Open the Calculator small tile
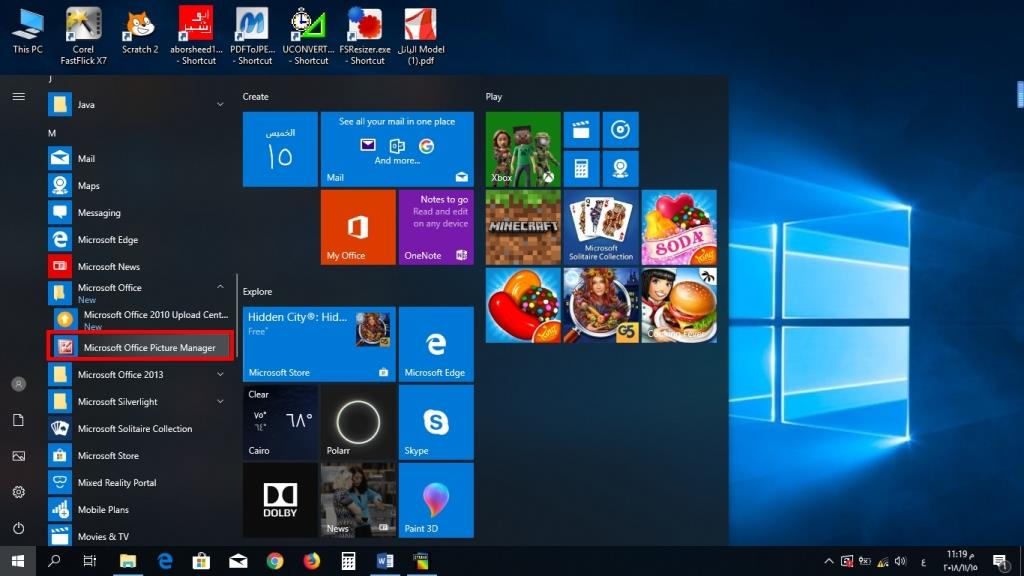The width and height of the screenshot is (1024, 576). [x=581, y=169]
